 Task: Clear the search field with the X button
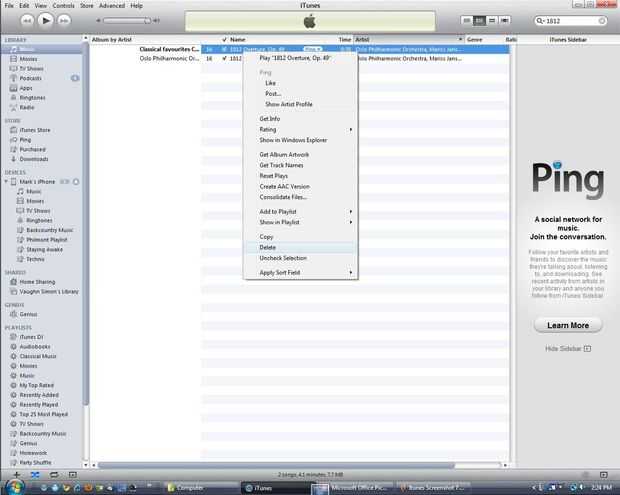pos(602,21)
